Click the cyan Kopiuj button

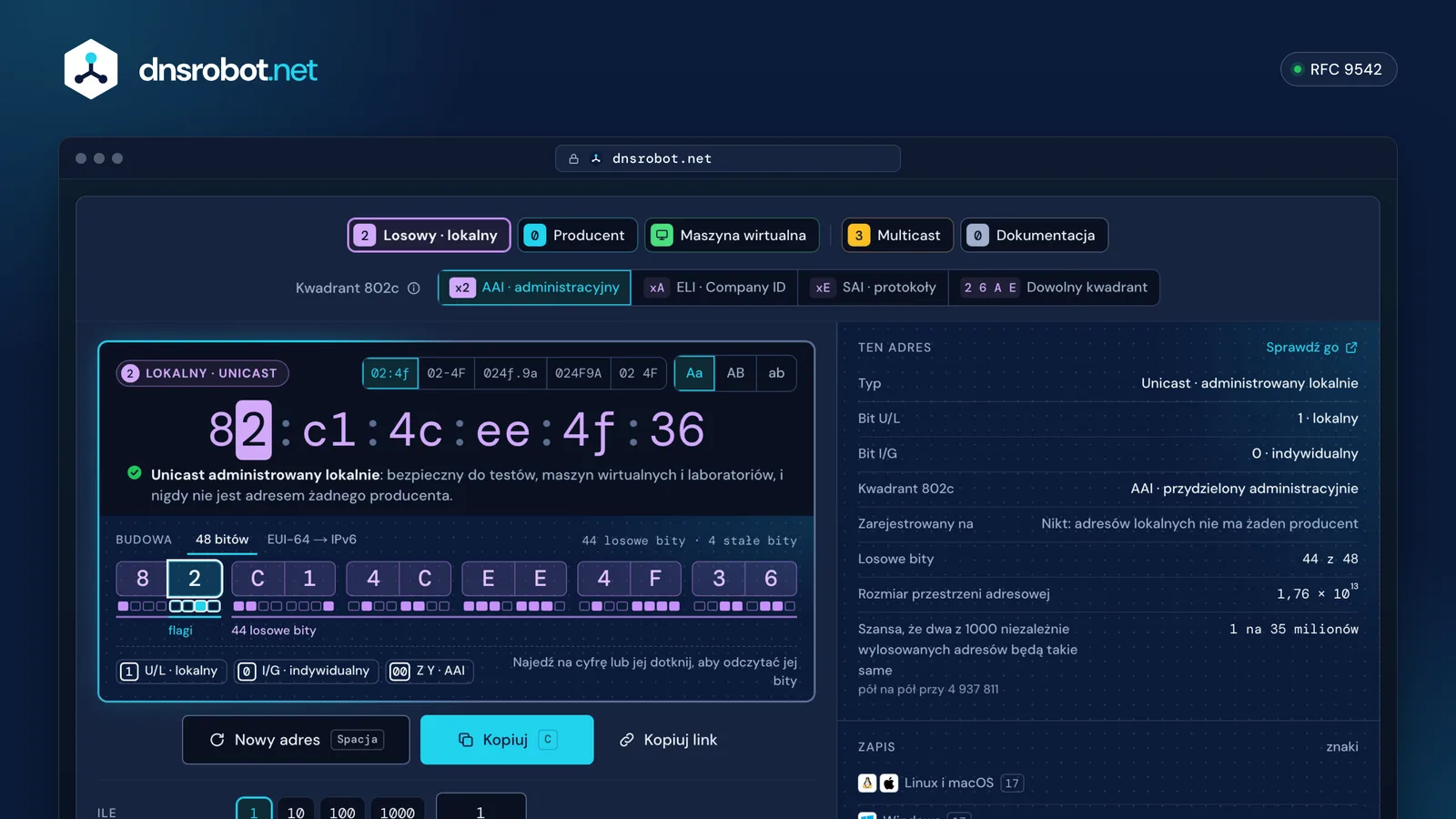[507, 740]
